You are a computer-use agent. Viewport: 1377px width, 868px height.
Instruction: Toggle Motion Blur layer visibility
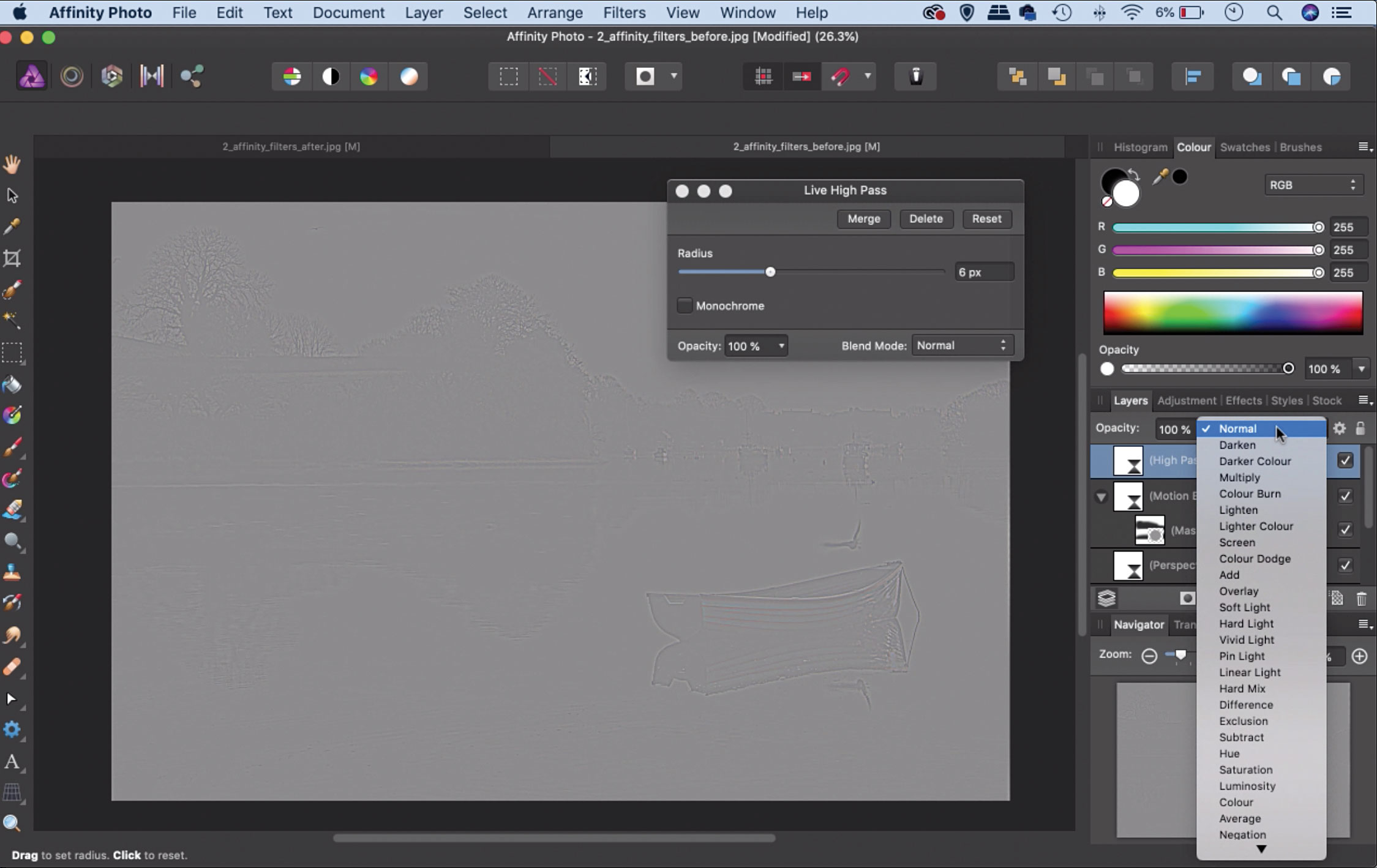(x=1346, y=495)
